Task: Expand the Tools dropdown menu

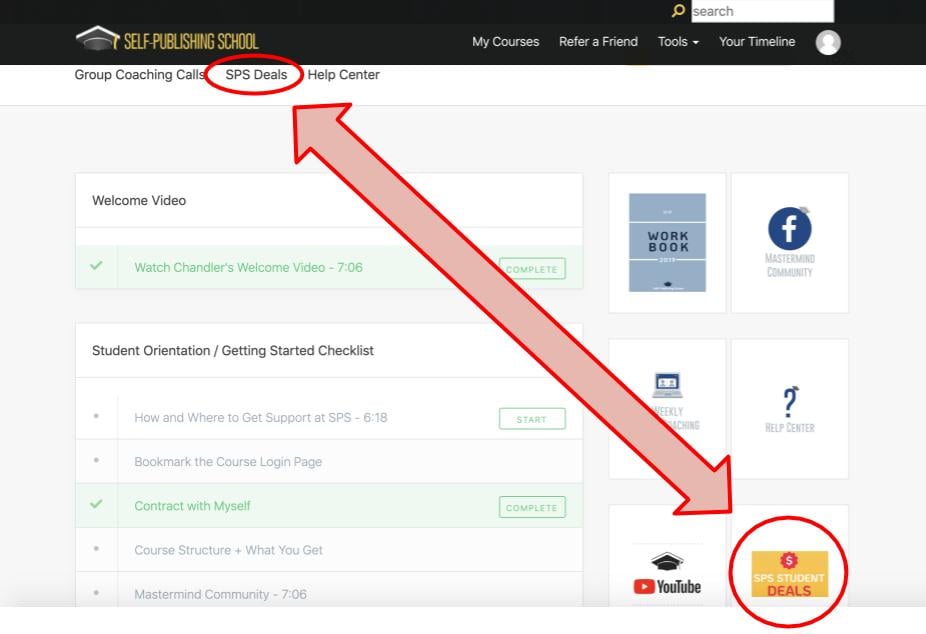Action: tap(678, 42)
